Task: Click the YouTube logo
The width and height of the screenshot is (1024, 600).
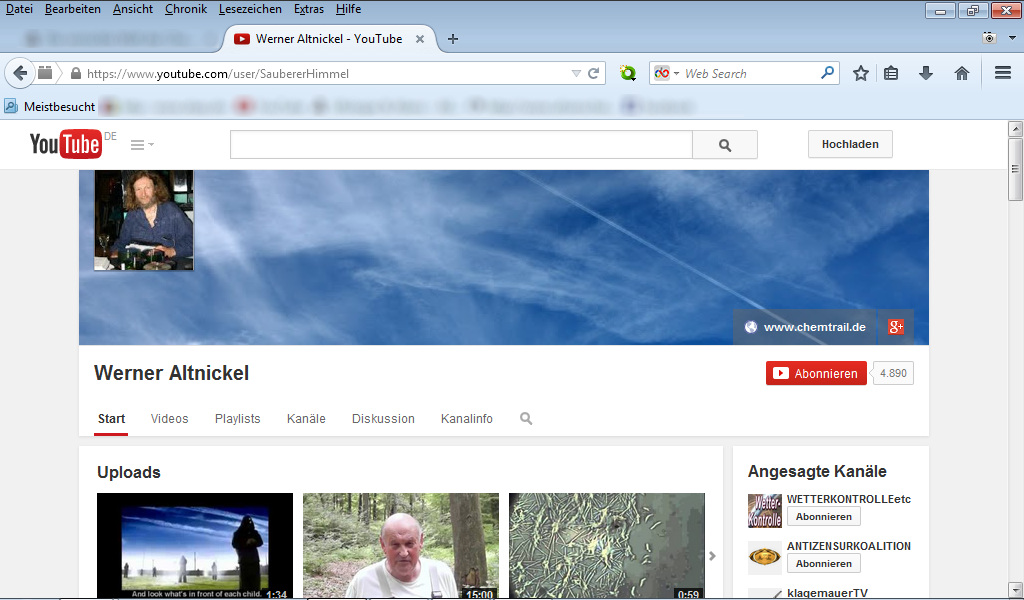Action: (65, 144)
